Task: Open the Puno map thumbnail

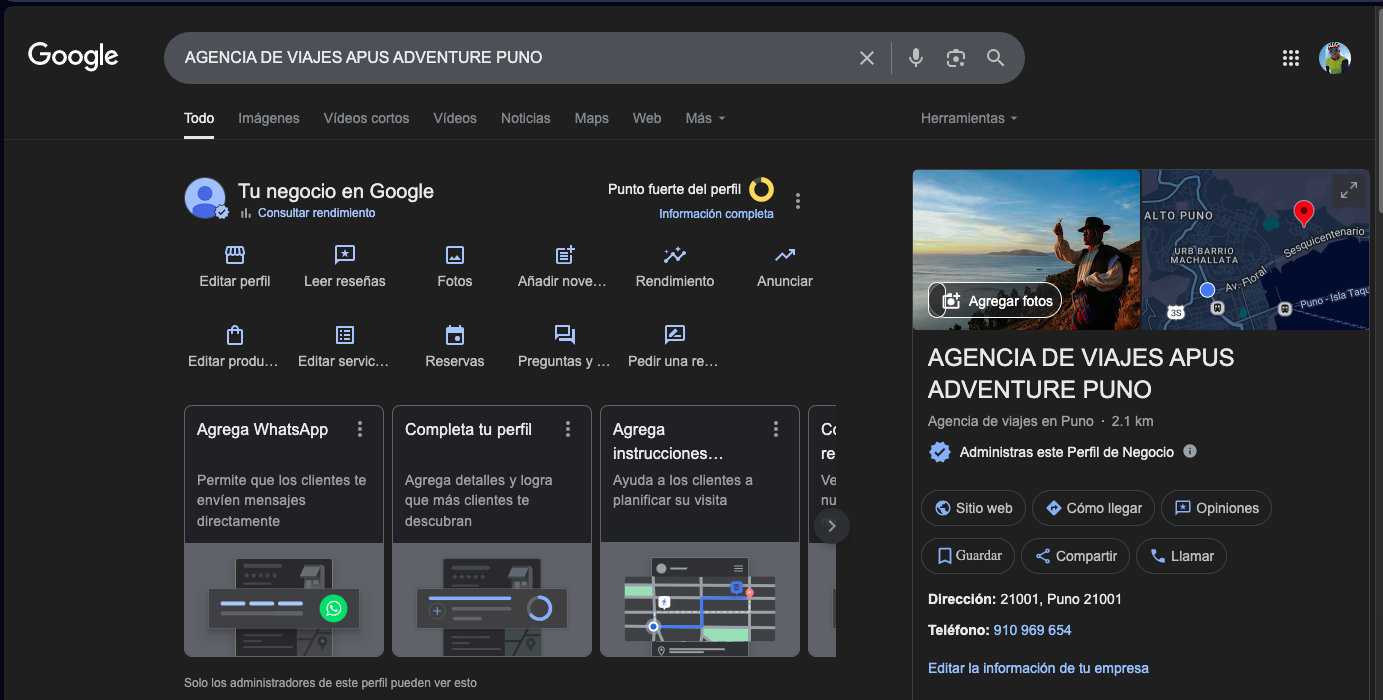Action: [1255, 250]
